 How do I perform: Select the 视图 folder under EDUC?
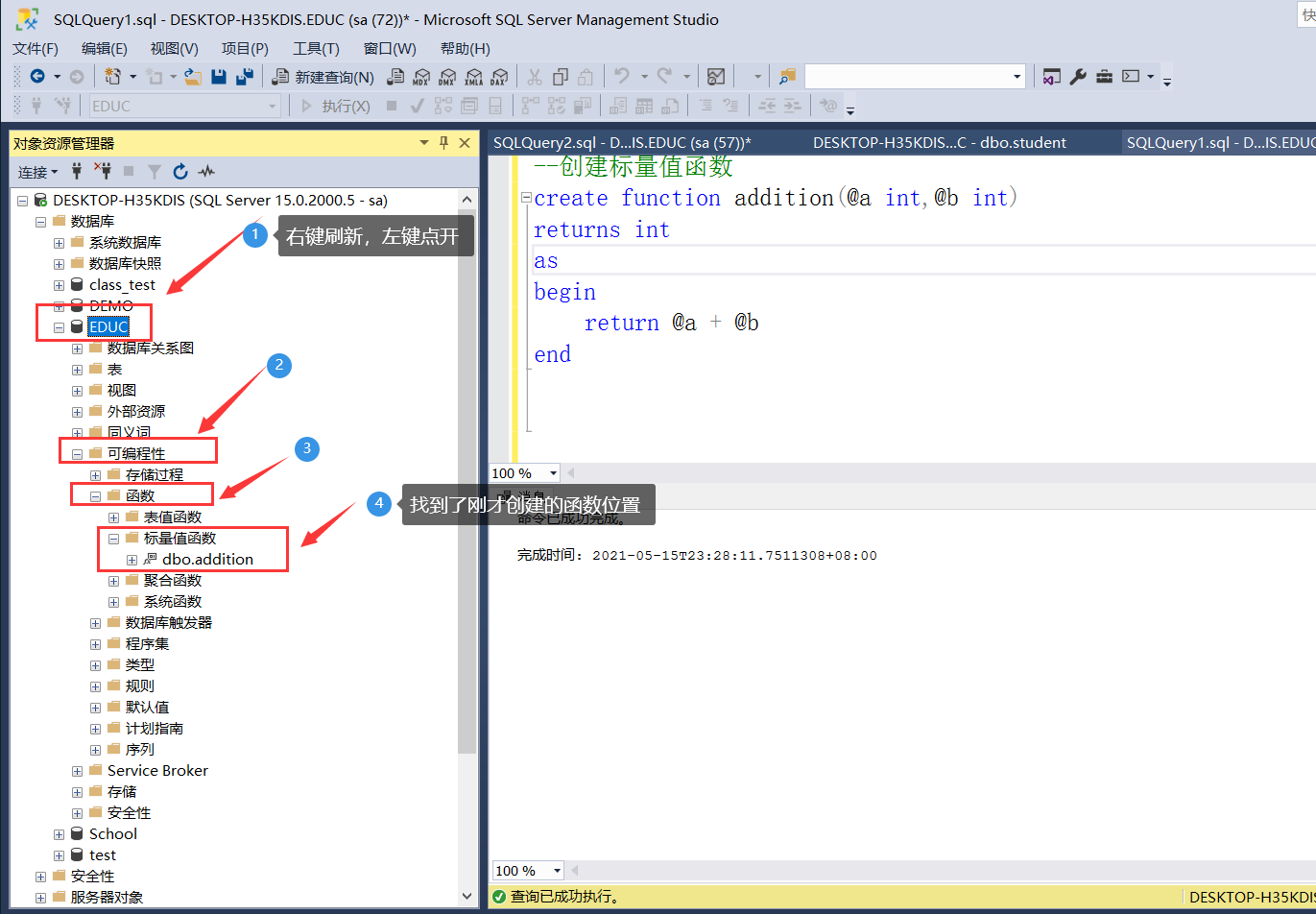(121, 390)
